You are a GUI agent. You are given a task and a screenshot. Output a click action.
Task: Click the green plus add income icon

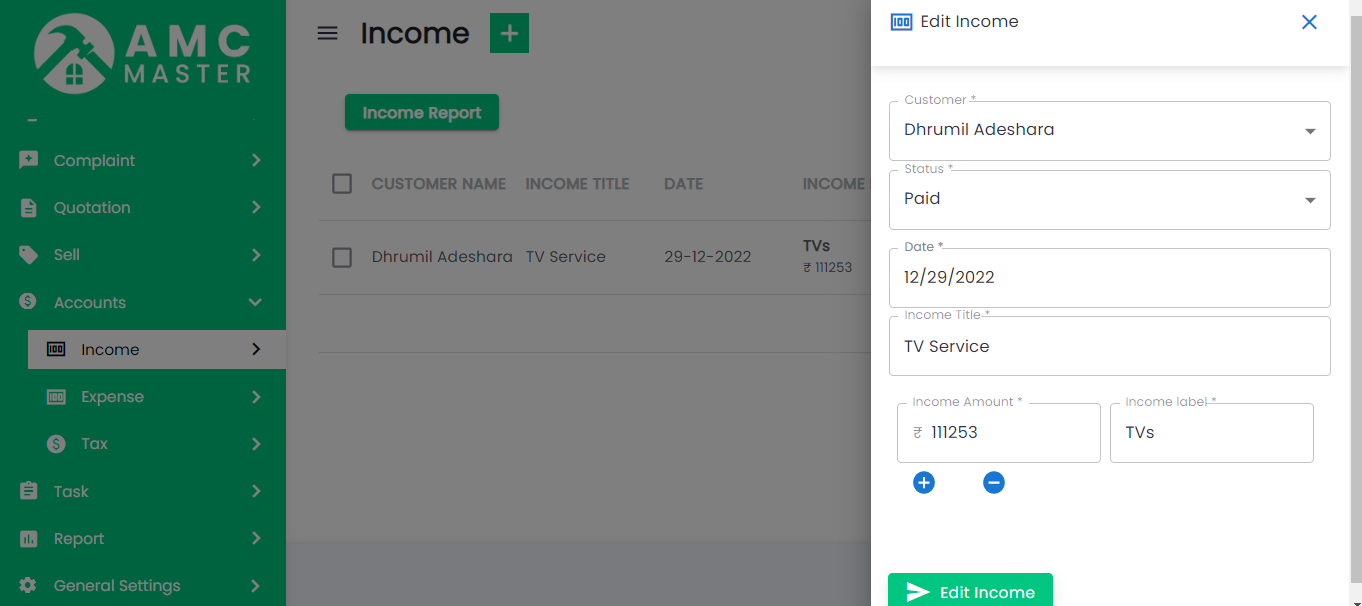[x=509, y=33]
